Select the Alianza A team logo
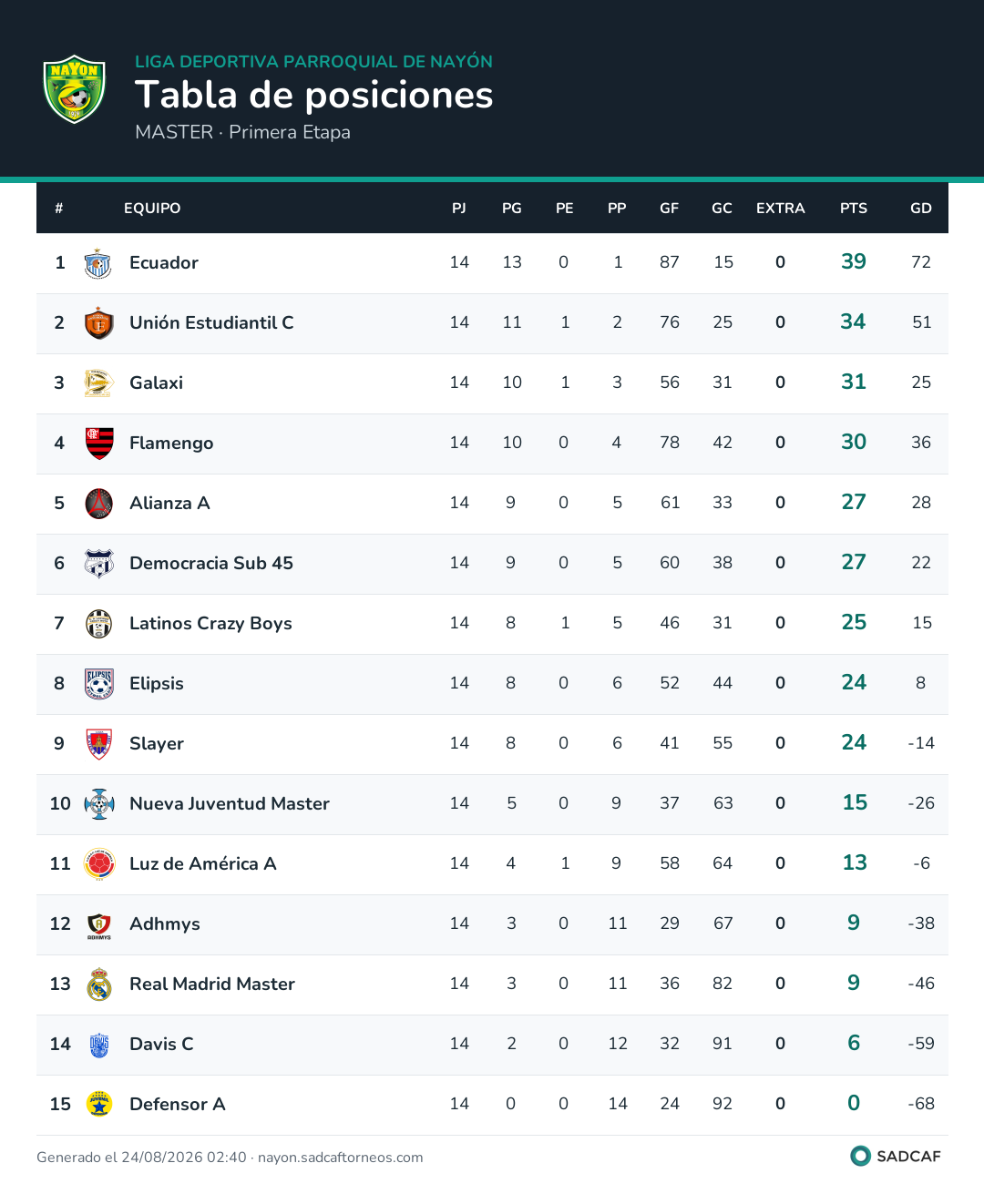 pyautogui.click(x=98, y=504)
